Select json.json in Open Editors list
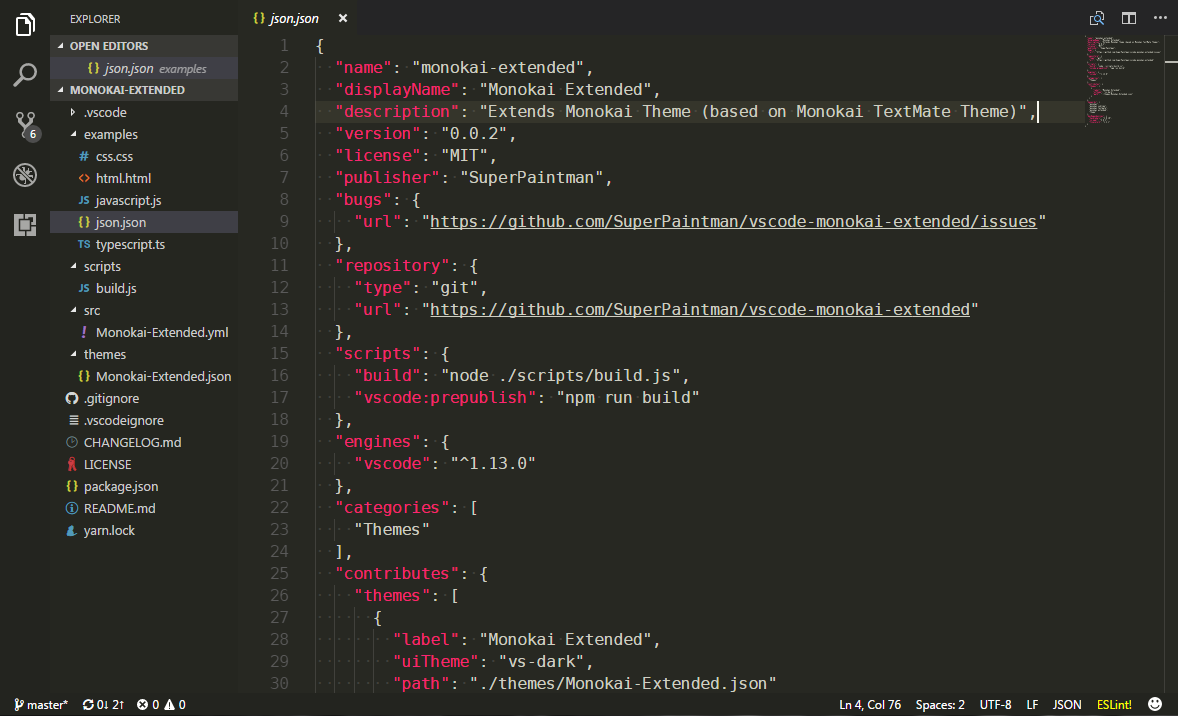This screenshot has width=1178, height=716. (x=144, y=68)
